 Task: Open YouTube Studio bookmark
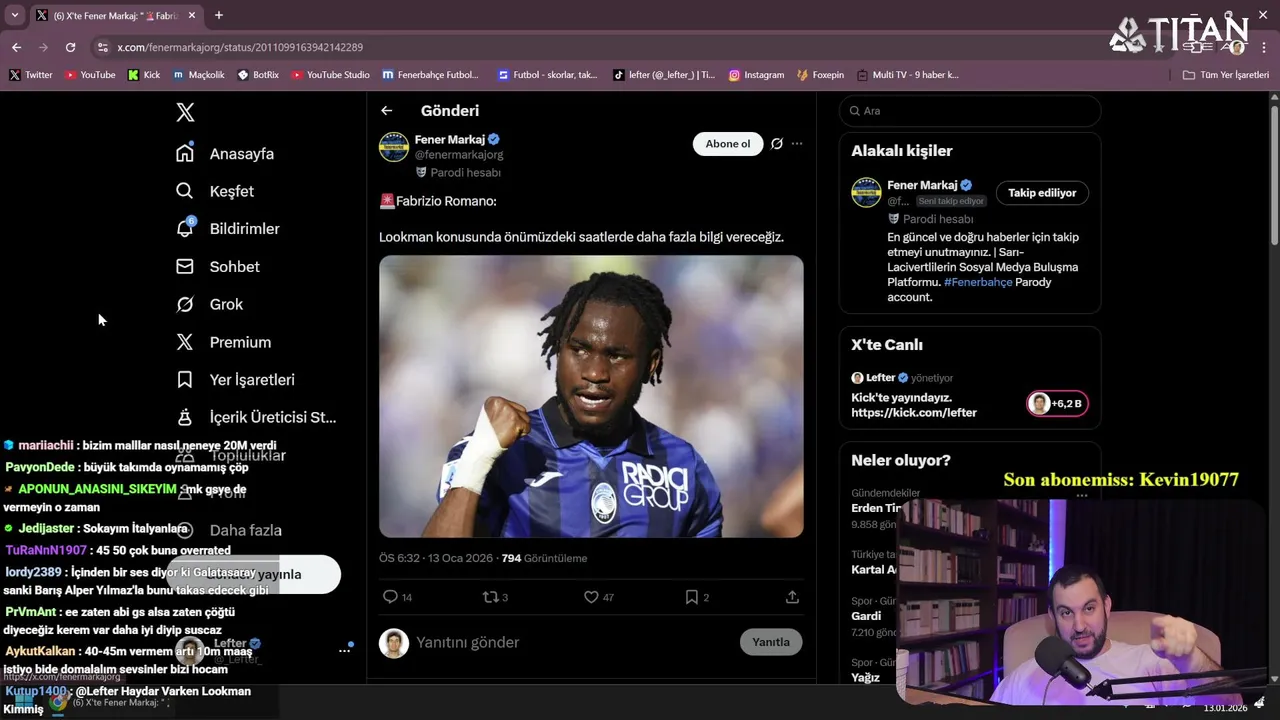tap(330, 75)
